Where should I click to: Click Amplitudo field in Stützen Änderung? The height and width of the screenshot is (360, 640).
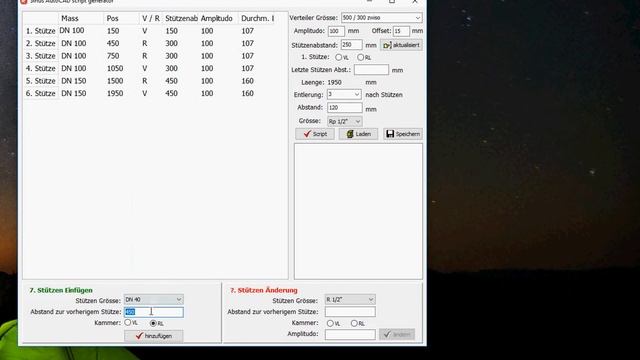(350, 334)
